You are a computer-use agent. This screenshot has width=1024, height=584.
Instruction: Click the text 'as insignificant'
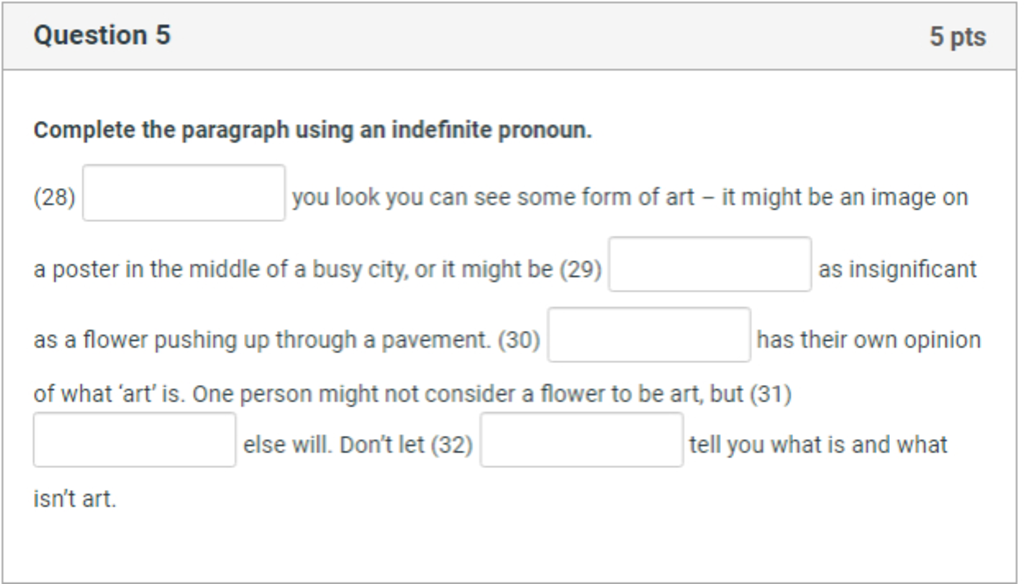(x=897, y=269)
